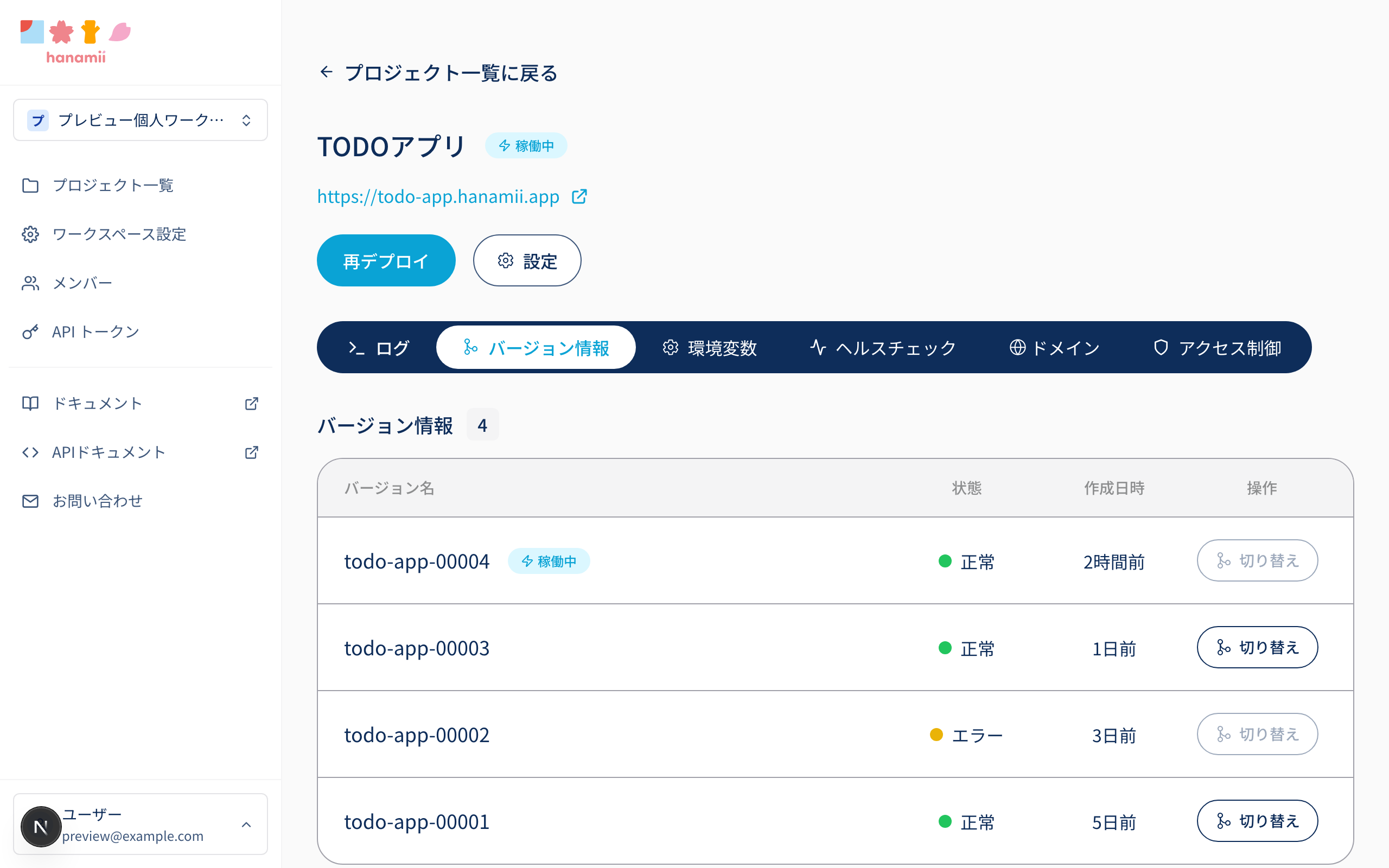Click the preview@example.com user email
The height and width of the screenshot is (868, 1389).
point(132,836)
